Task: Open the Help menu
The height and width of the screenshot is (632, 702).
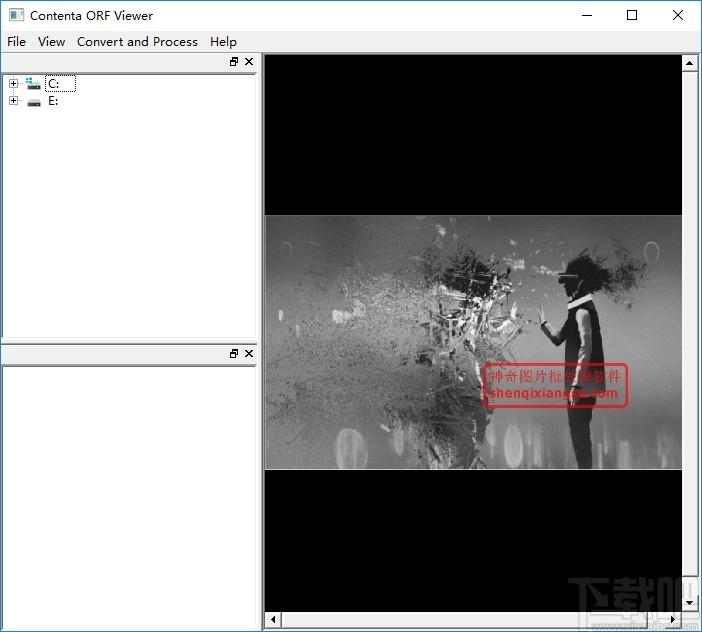Action: click(223, 42)
